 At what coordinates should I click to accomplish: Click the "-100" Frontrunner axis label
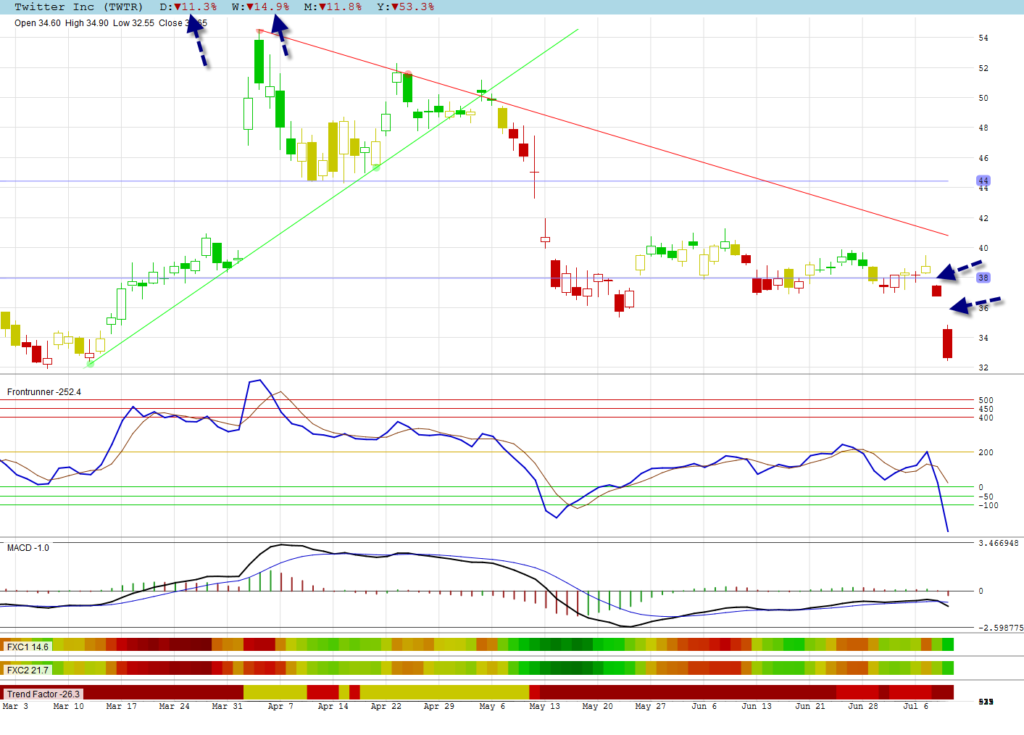point(988,505)
